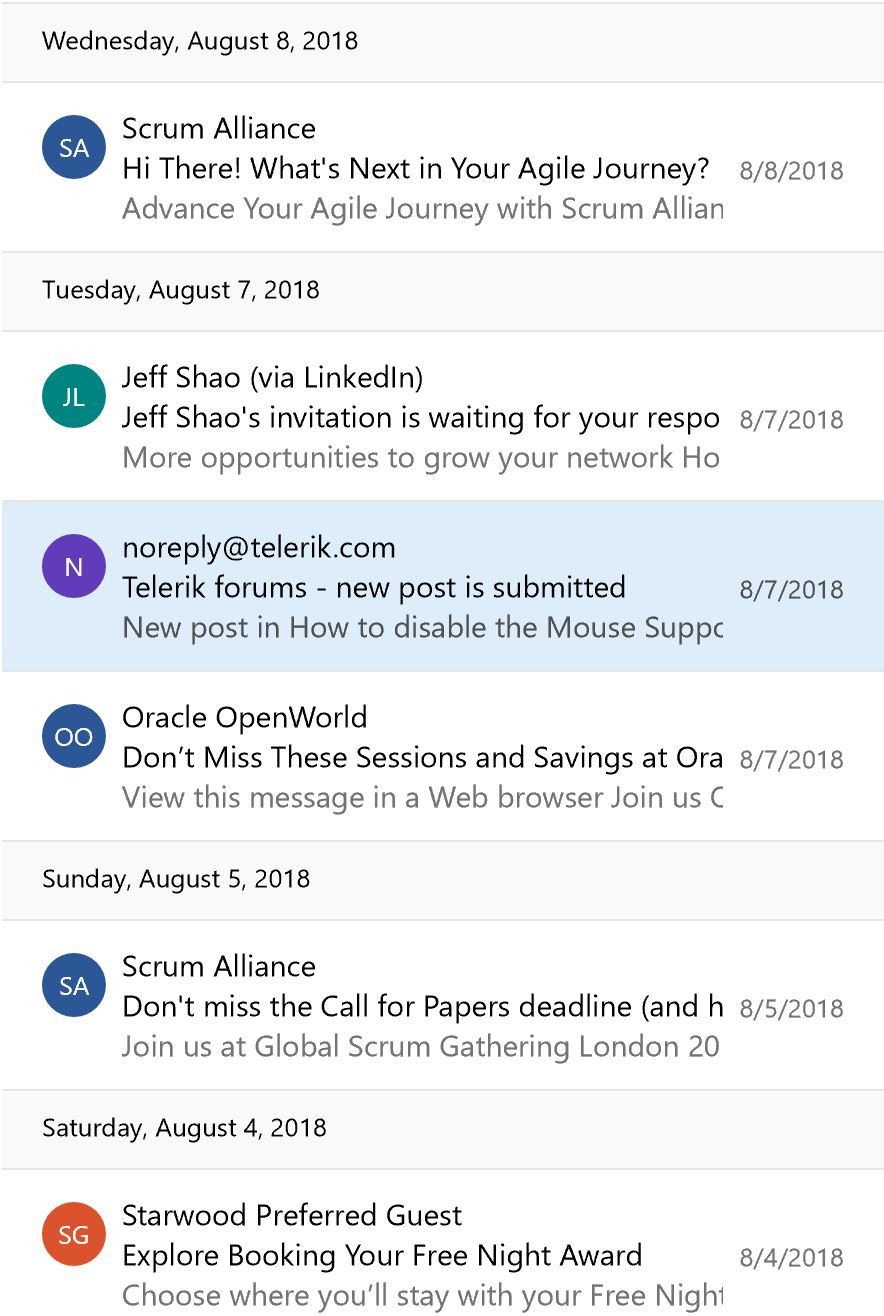
Task: Click the orange SG Starwood avatar
Action: pos(74,1235)
